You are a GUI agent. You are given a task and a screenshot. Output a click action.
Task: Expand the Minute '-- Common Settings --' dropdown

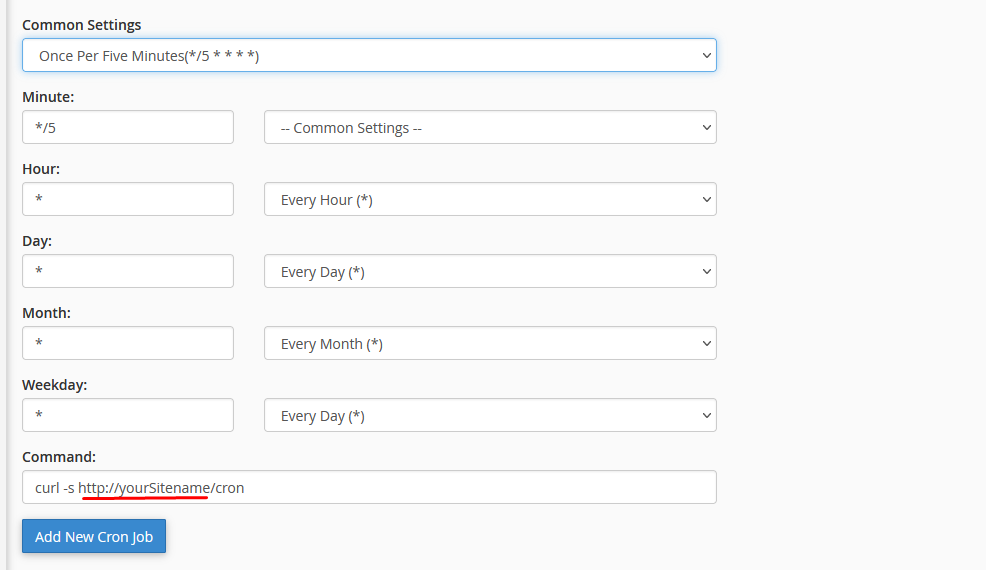[x=489, y=128]
